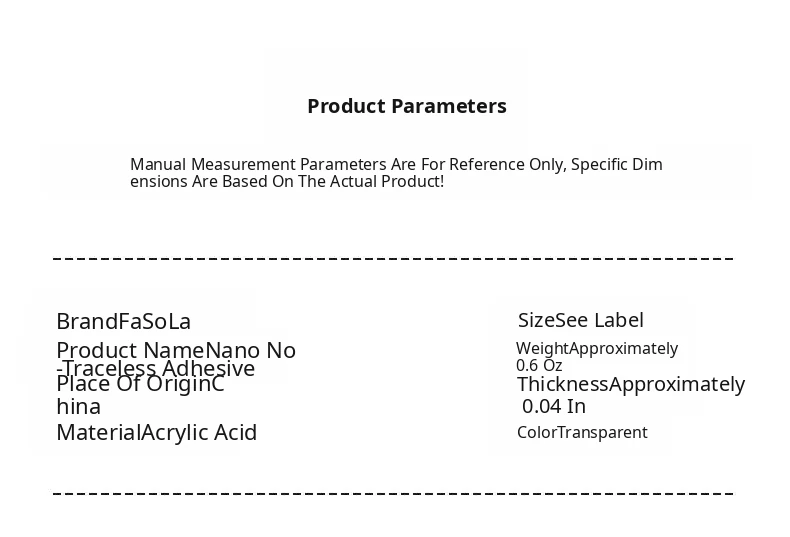Image resolution: width=790 pixels, height=537 pixels.
Task: Click the upper dashed divider line
Action: (x=393, y=259)
